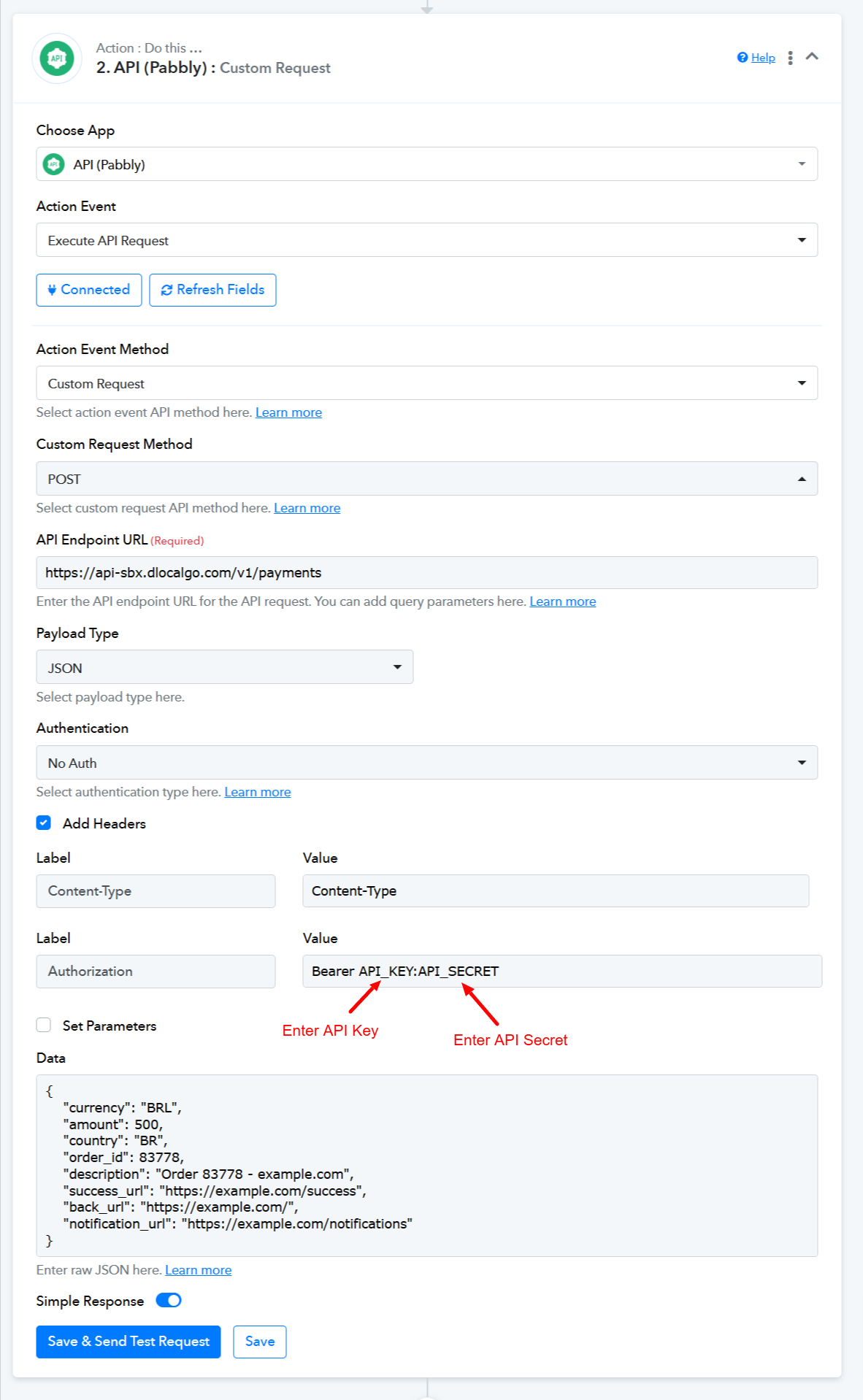Open the Custom Request Method POST dropdown

[x=426, y=479]
